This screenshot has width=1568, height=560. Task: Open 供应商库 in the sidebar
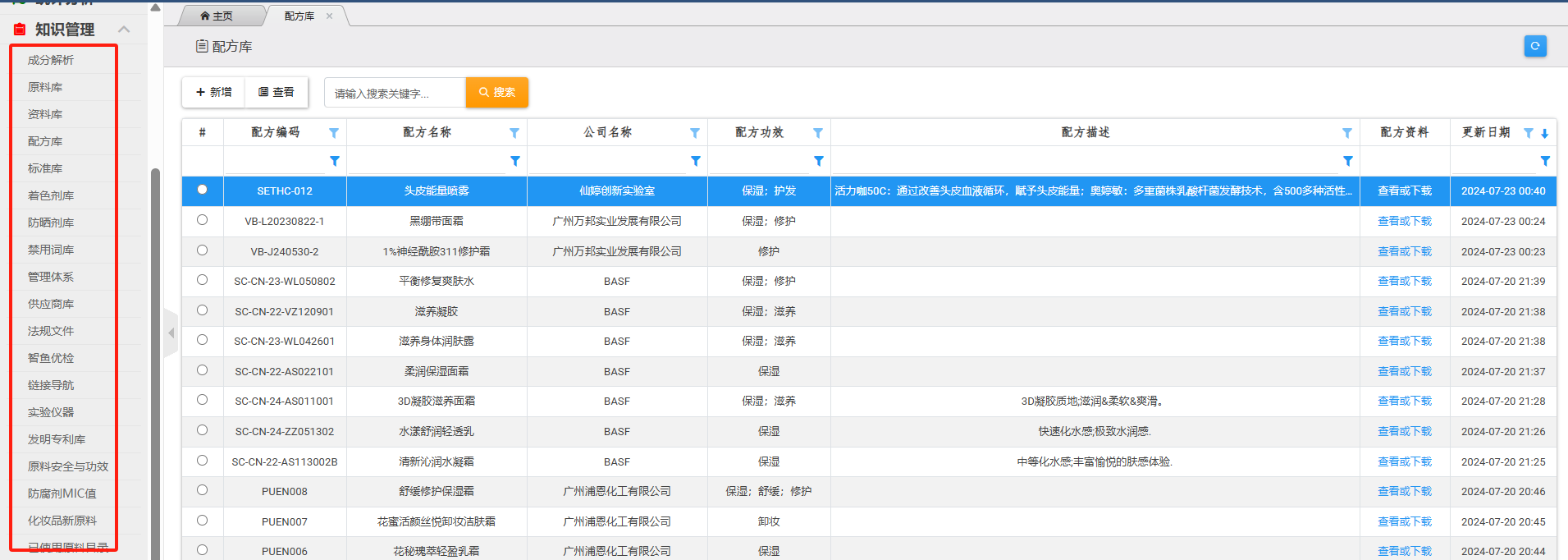click(51, 304)
